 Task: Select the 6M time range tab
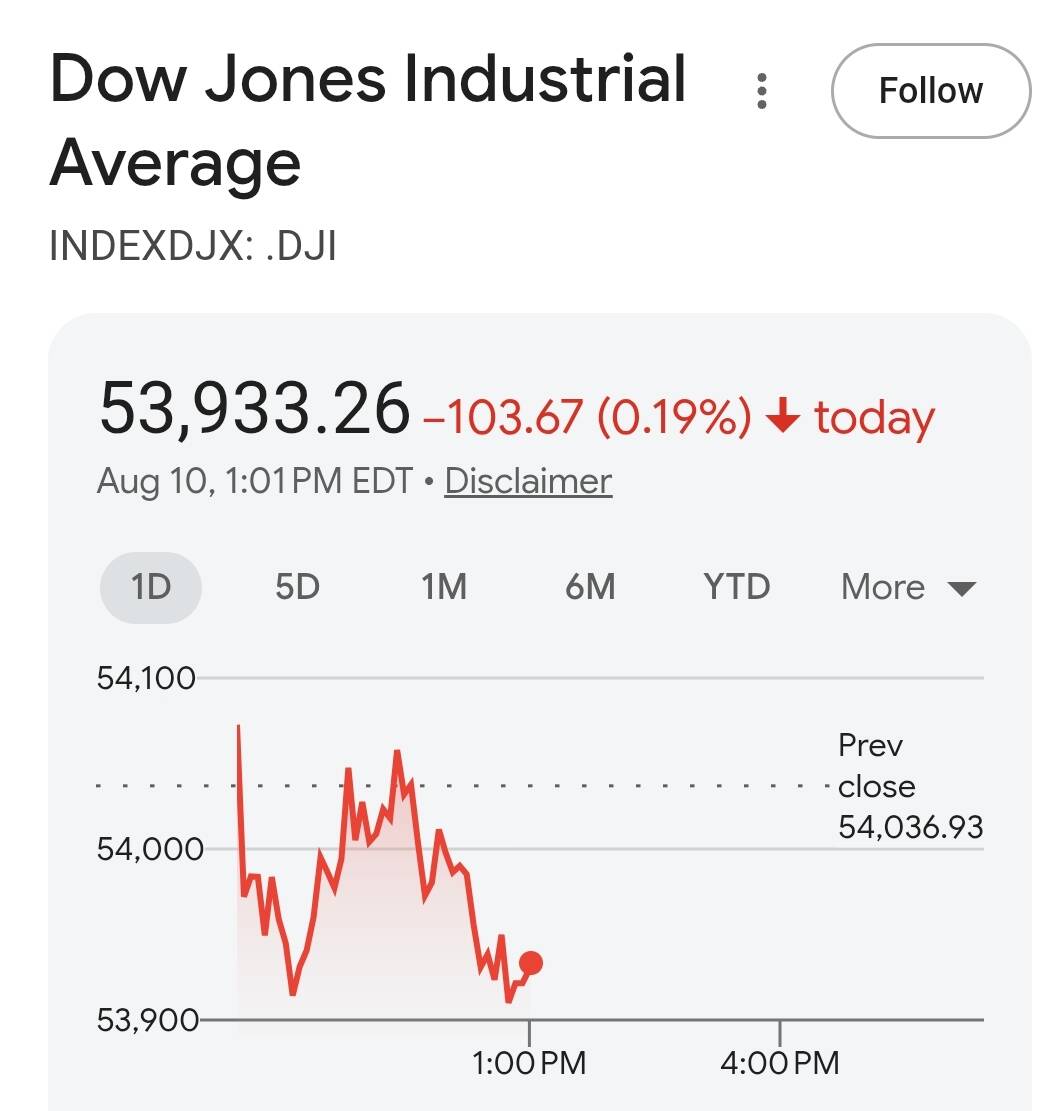click(590, 587)
